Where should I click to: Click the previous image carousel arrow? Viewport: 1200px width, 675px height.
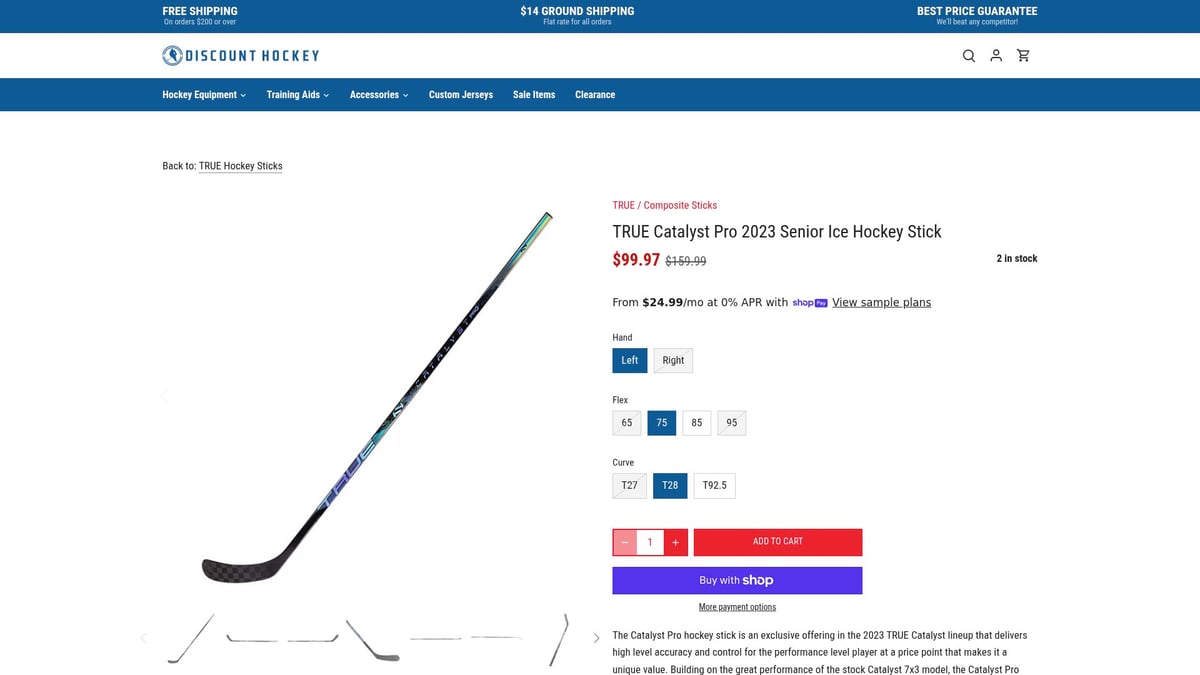(164, 395)
